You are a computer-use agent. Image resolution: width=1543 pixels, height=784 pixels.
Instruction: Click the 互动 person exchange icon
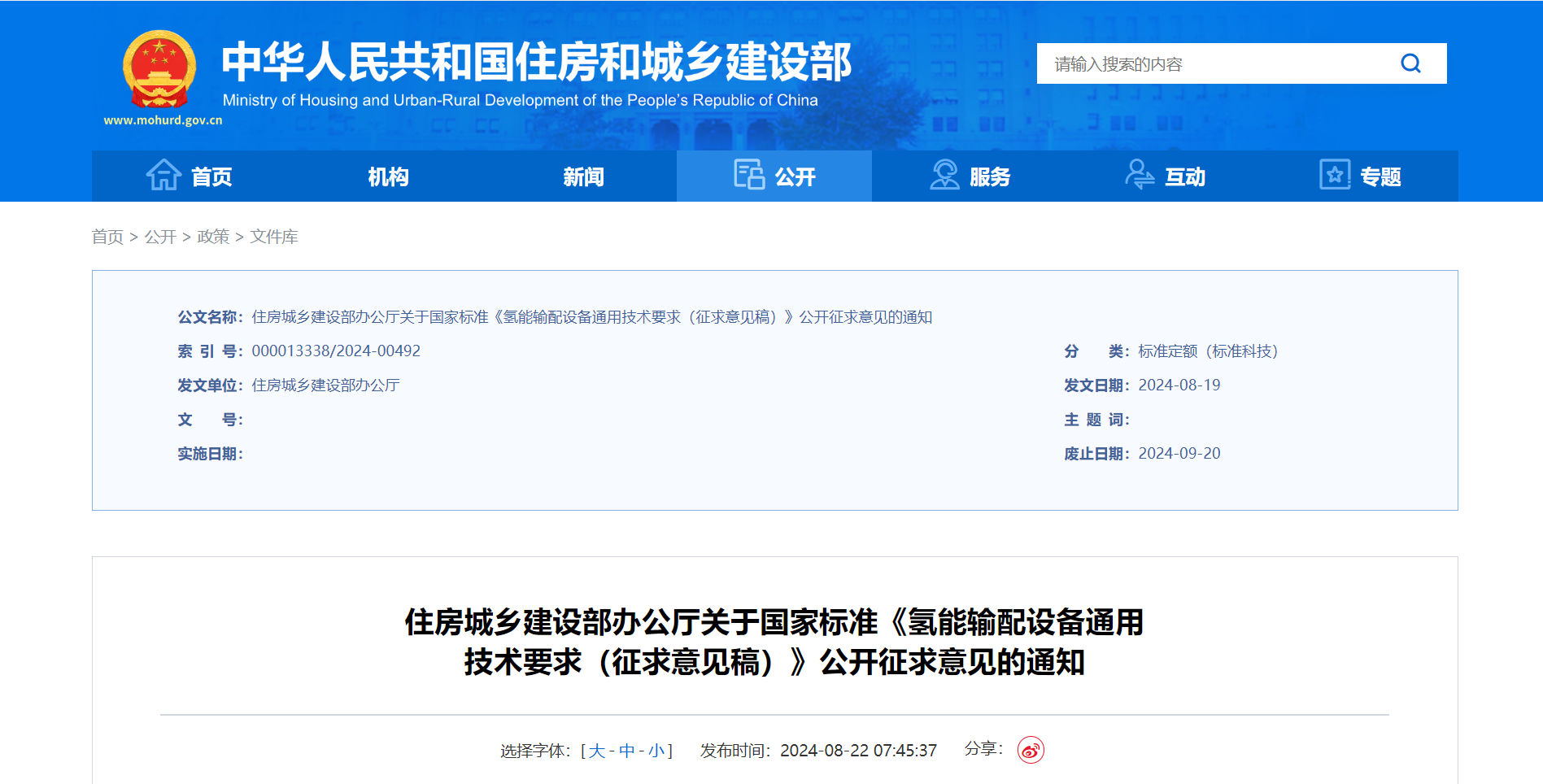click(x=1140, y=175)
